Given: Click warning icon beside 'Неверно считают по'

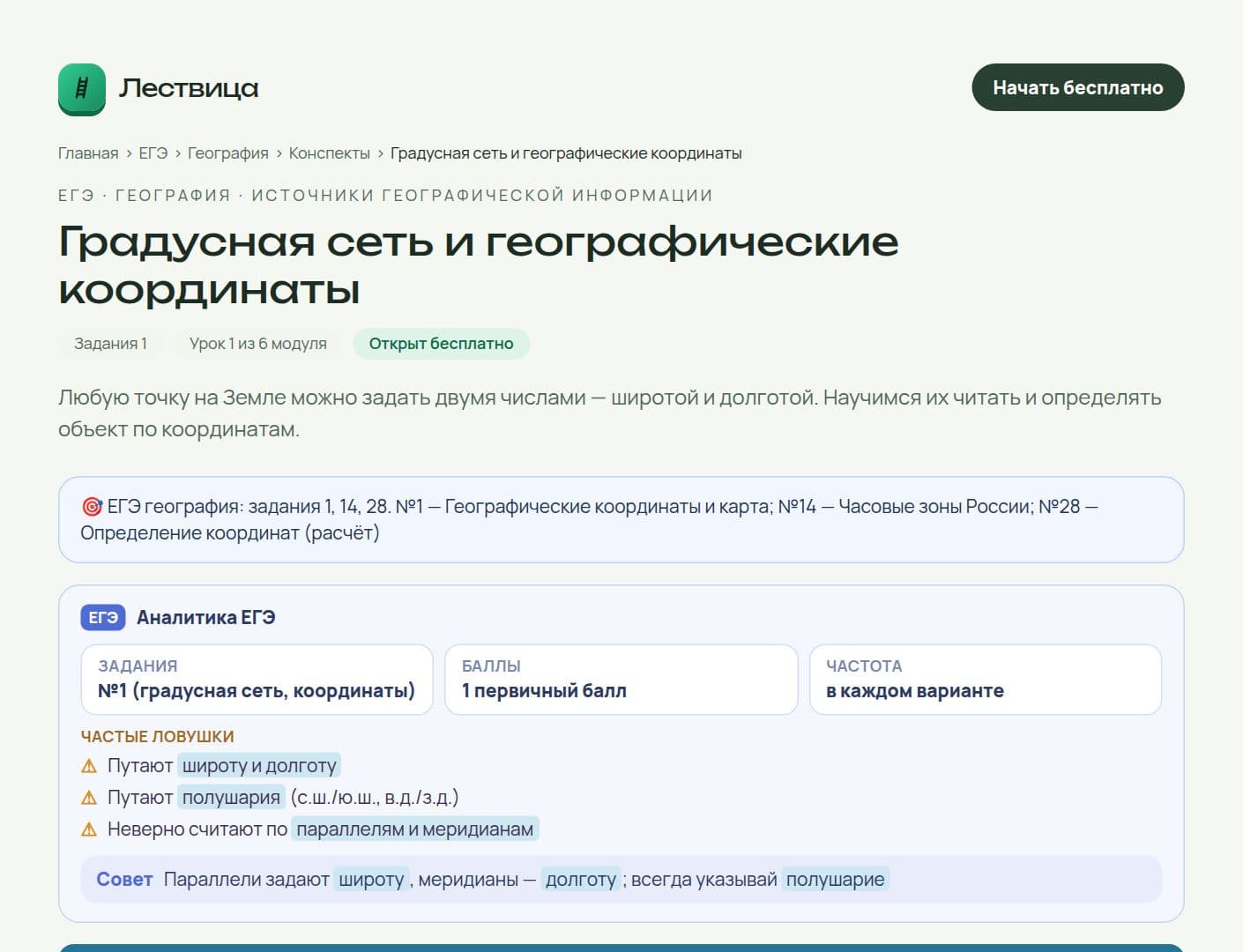Looking at the screenshot, I should pyautogui.click(x=89, y=829).
